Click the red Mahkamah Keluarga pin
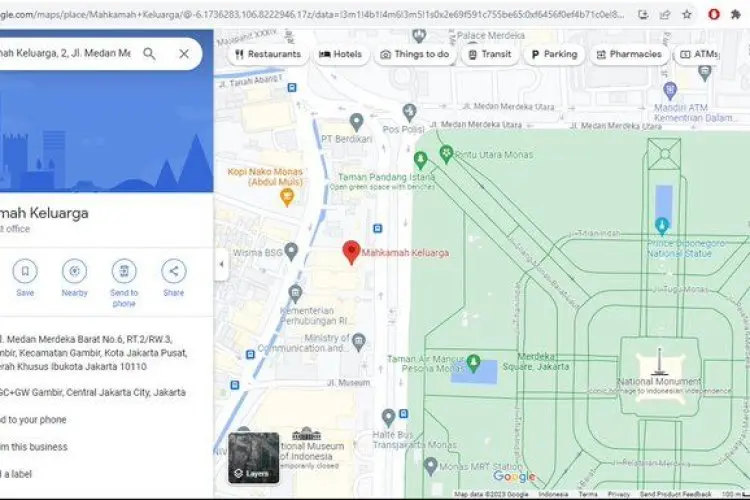 coord(351,252)
